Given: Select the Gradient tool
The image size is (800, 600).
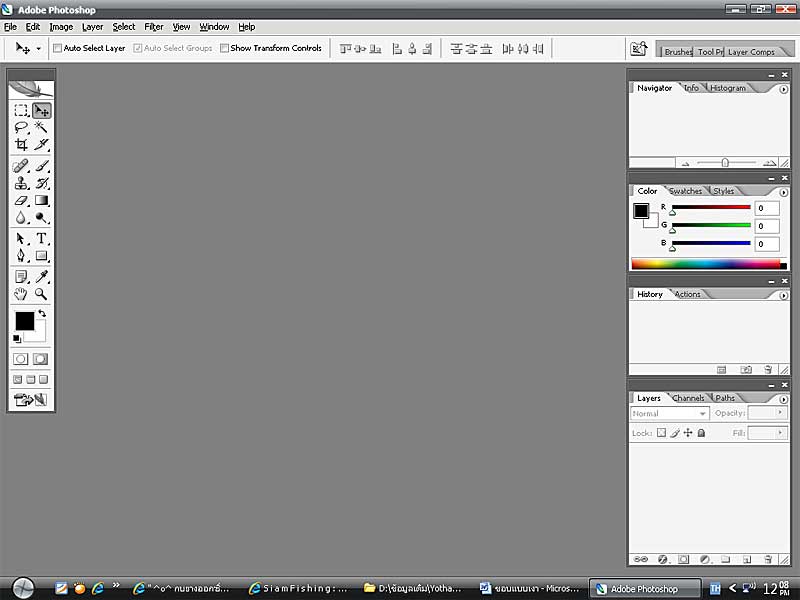Looking at the screenshot, I should point(41,201).
